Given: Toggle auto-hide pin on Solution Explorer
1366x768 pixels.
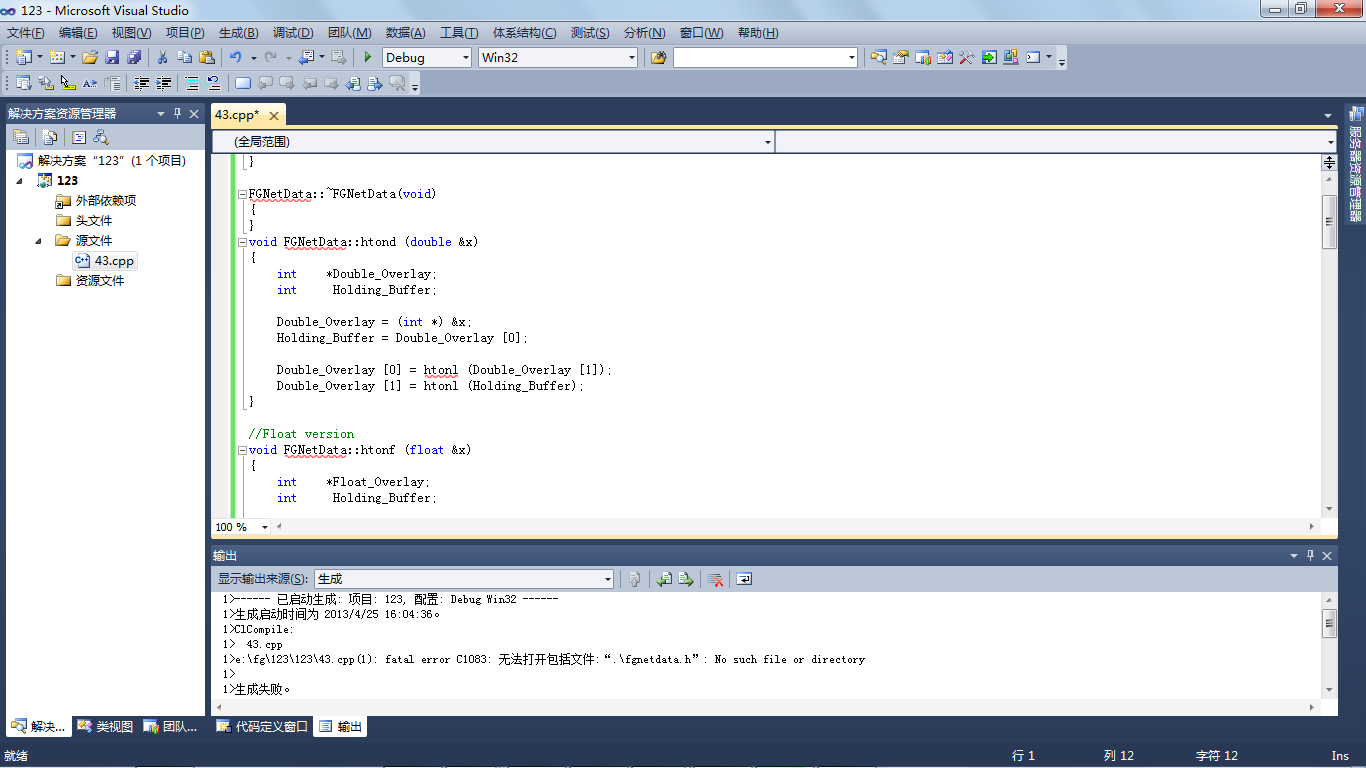Looking at the screenshot, I should coord(177,113).
